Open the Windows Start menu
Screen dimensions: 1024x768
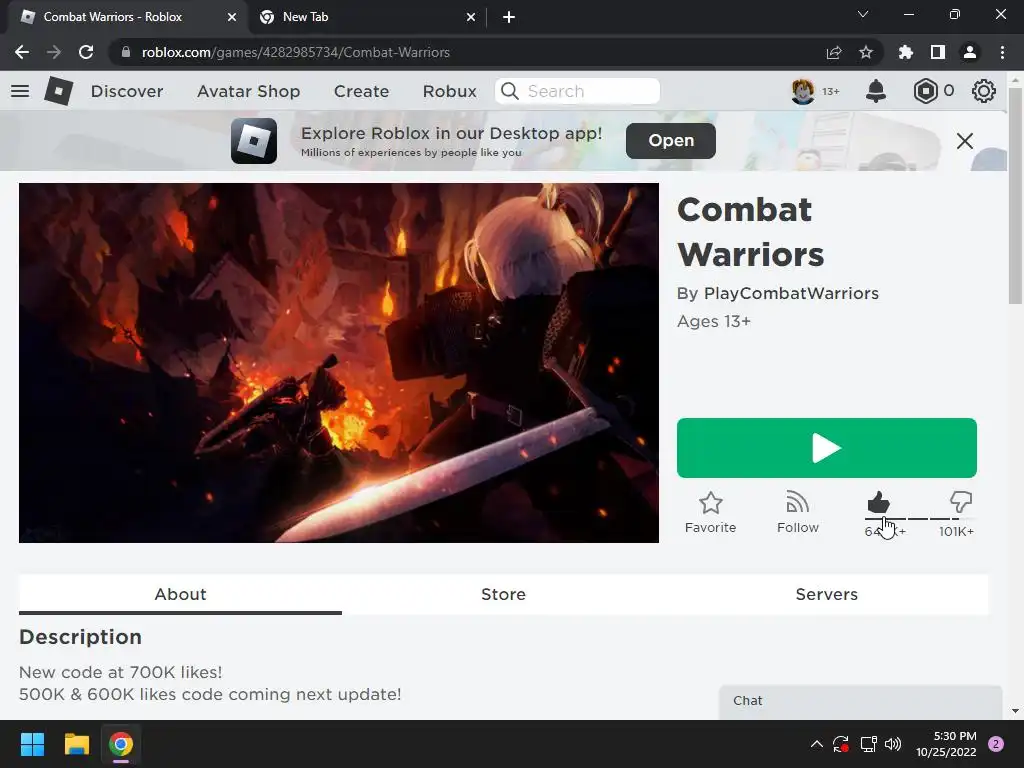[32, 744]
